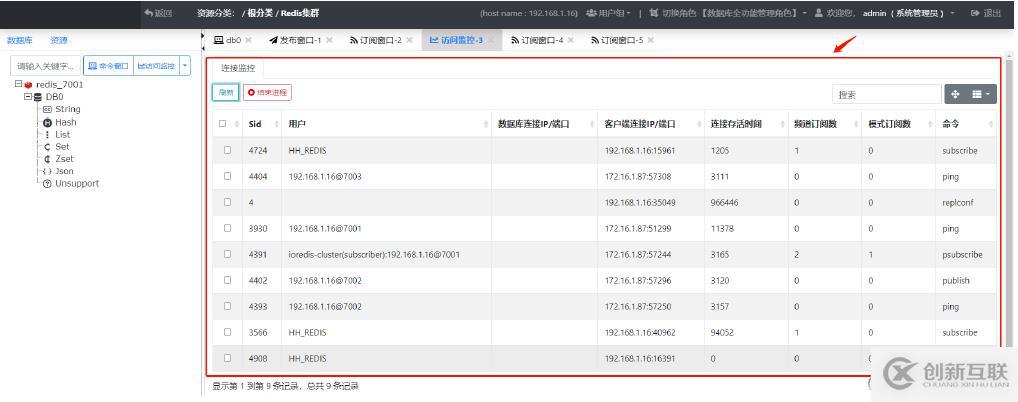The image size is (1018, 402).
Task: Check the row with Sid 4391
Action: coord(227,254)
